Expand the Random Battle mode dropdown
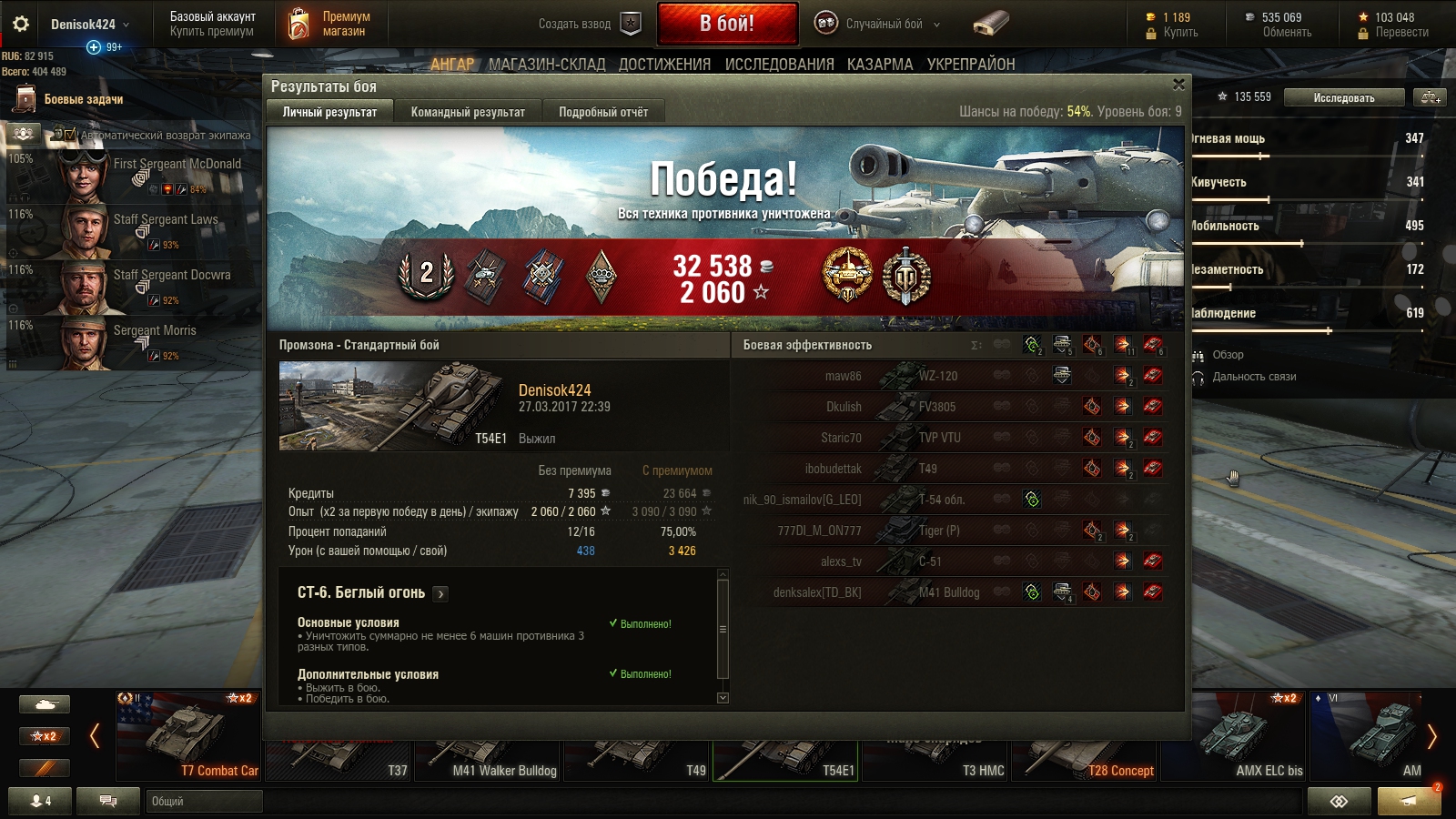 [937, 25]
